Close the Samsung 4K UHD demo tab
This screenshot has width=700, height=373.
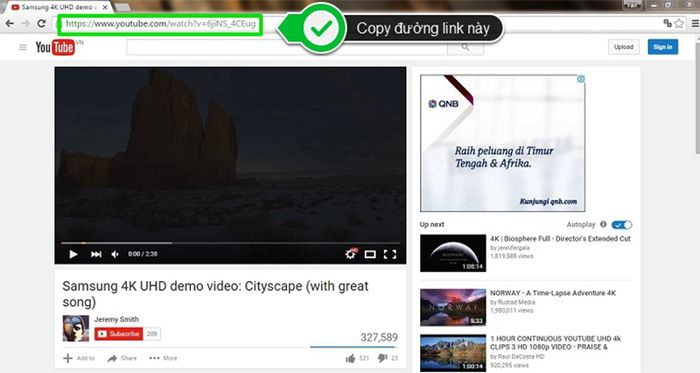105,7
